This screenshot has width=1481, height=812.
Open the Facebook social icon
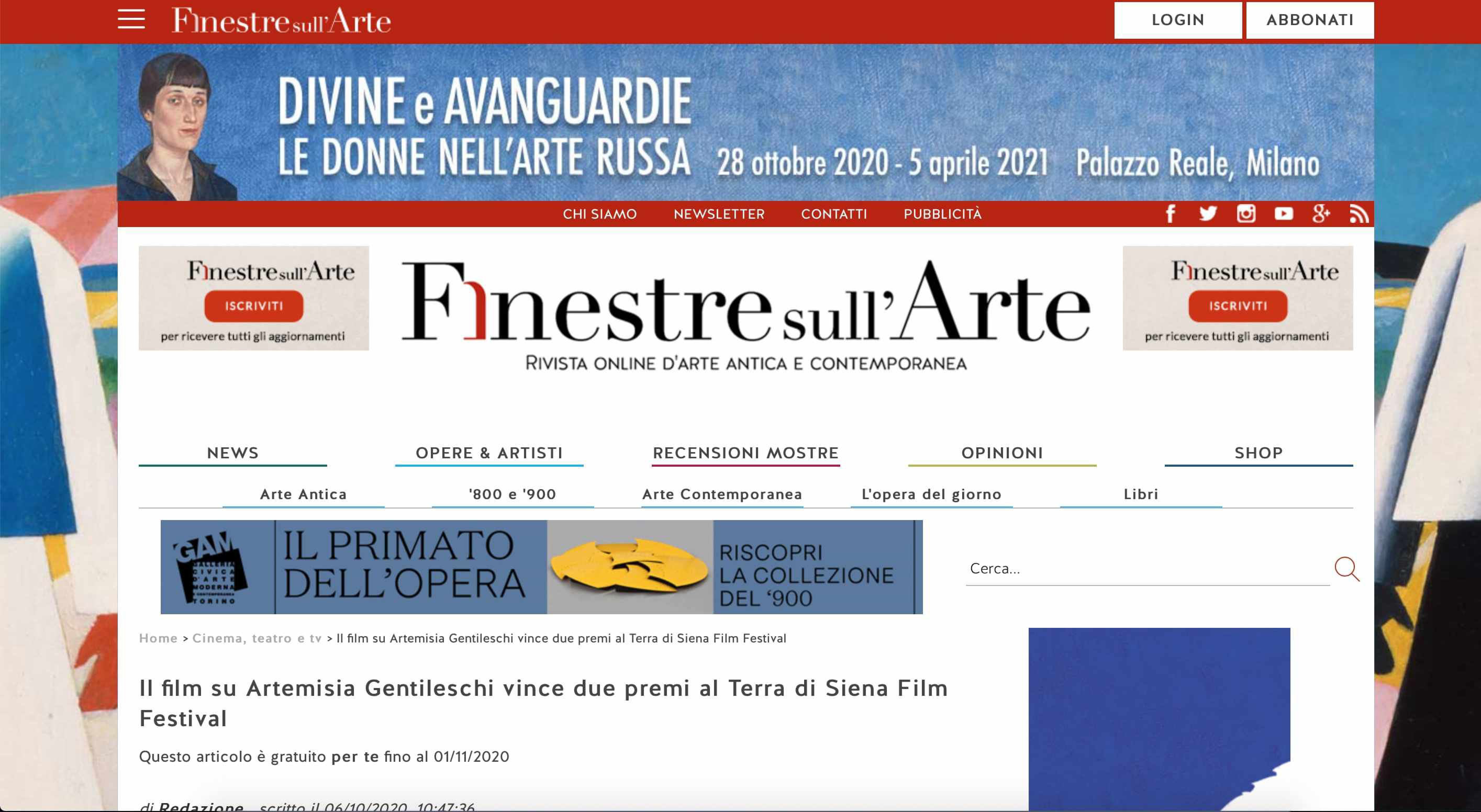(x=1170, y=214)
